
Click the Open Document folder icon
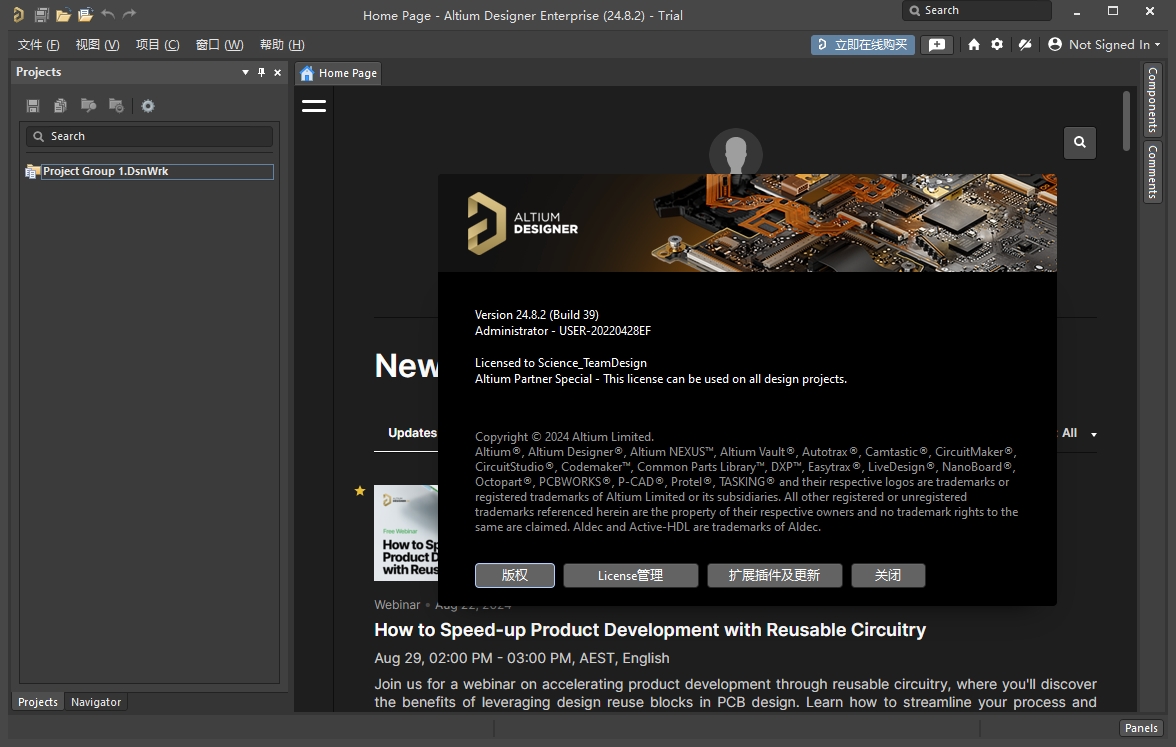tap(63, 15)
